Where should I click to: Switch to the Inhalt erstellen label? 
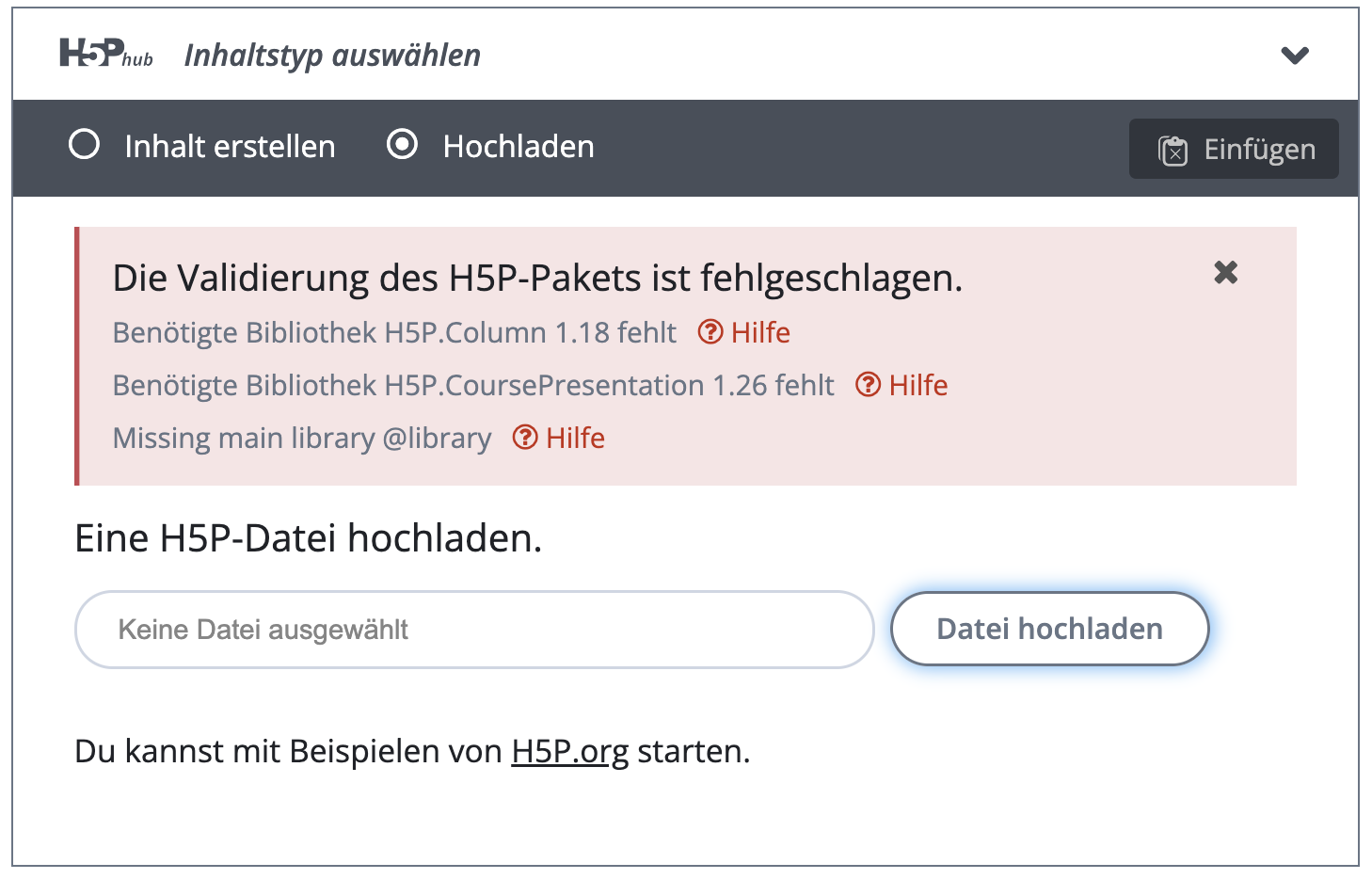pos(230,147)
